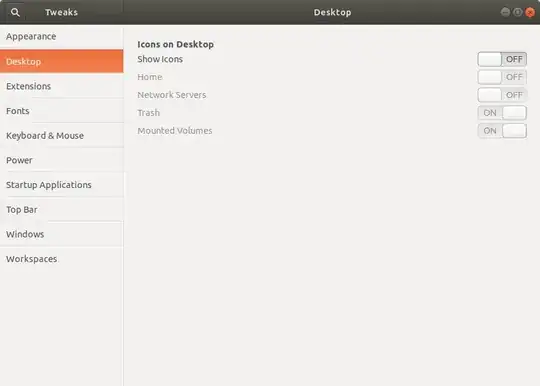Screen dimensions: 540x386
Task: Switch to the Power section
Action: (62, 160)
